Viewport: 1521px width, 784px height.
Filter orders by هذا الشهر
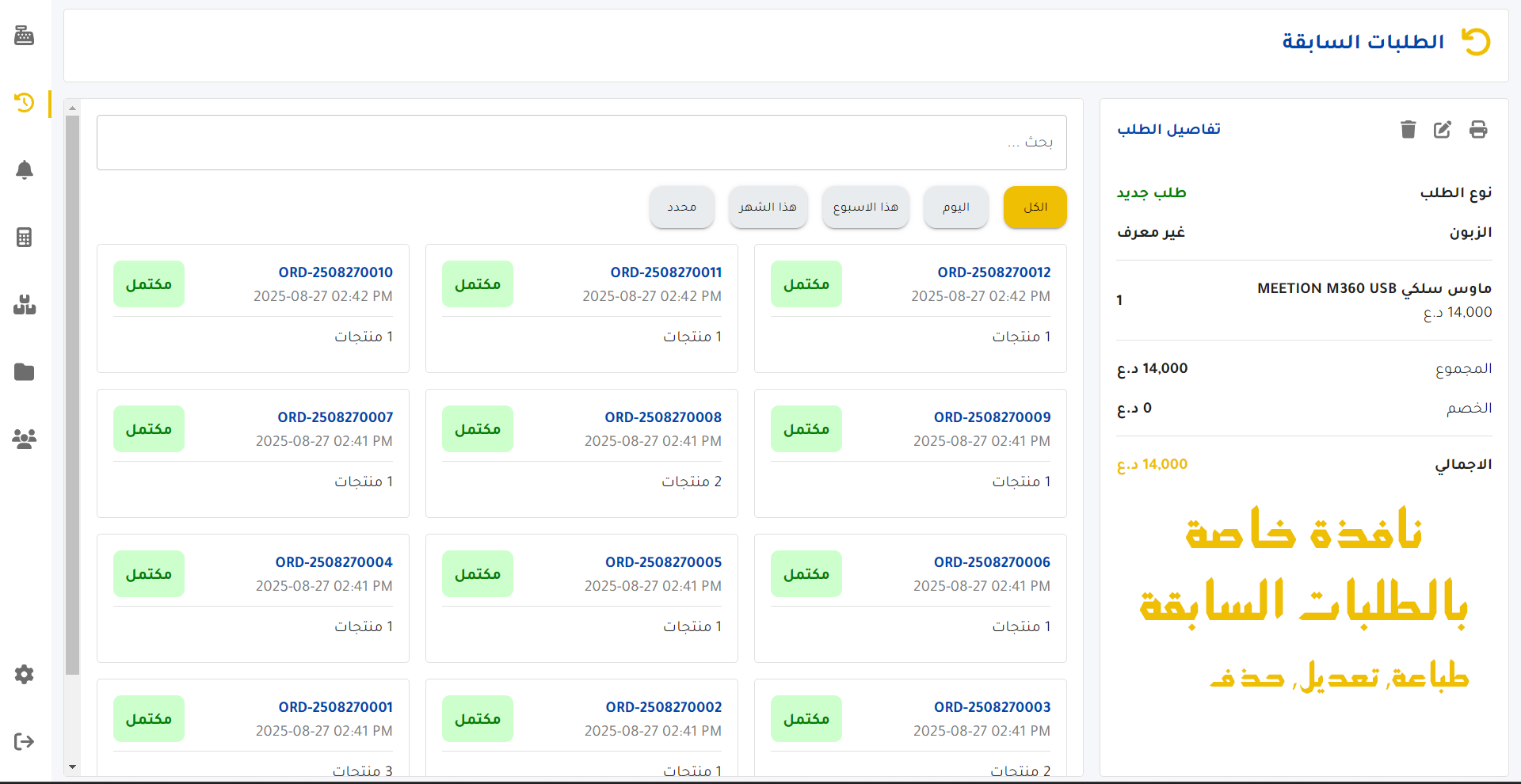click(768, 207)
